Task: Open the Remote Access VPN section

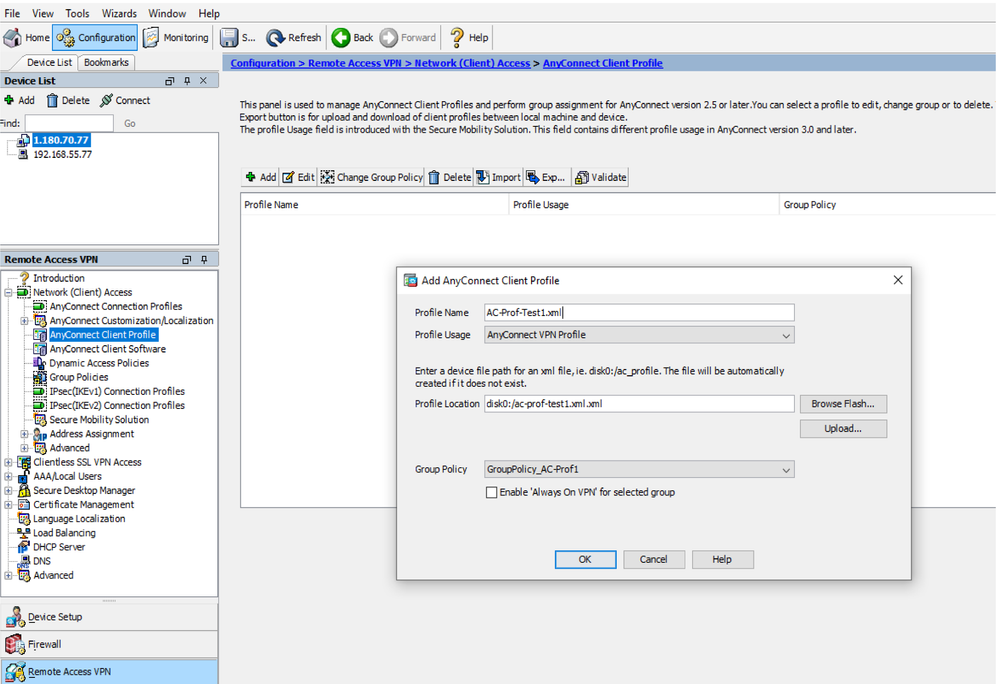Action: 109,671
